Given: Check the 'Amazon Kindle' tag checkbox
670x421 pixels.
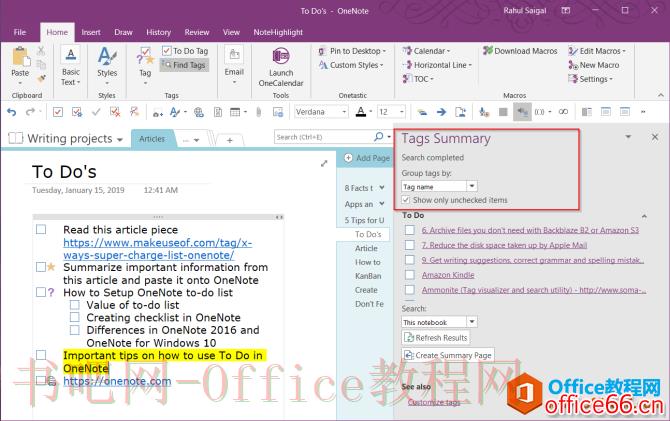Looking at the screenshot, I should (x=410, y=275).
